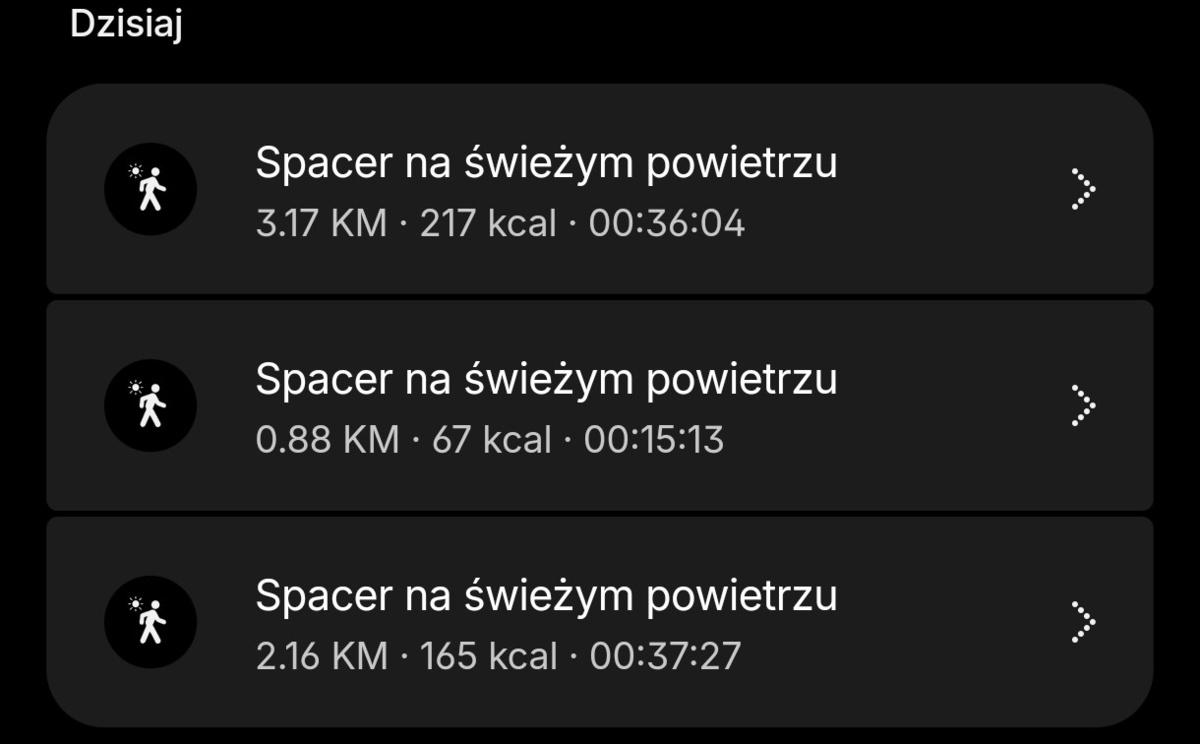Click the walking icon of the 0.88 KM walk
This screenshot has height=744, width=1200.
point(150,405)
